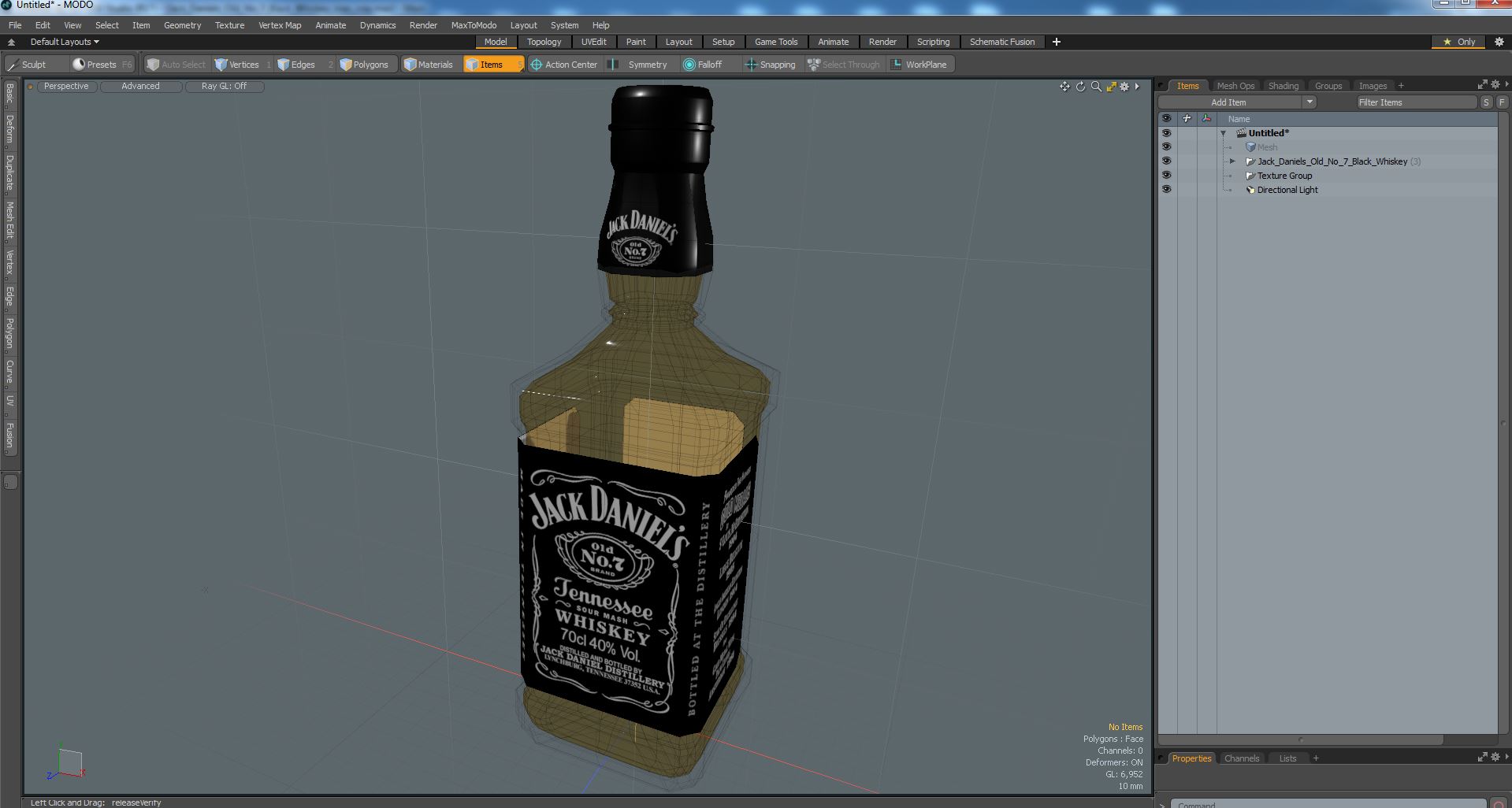The image size is (1512, 808).
Task: Open the Add Item dropdown arrow
Action: pyautogui.click(x=1309, y=102)
